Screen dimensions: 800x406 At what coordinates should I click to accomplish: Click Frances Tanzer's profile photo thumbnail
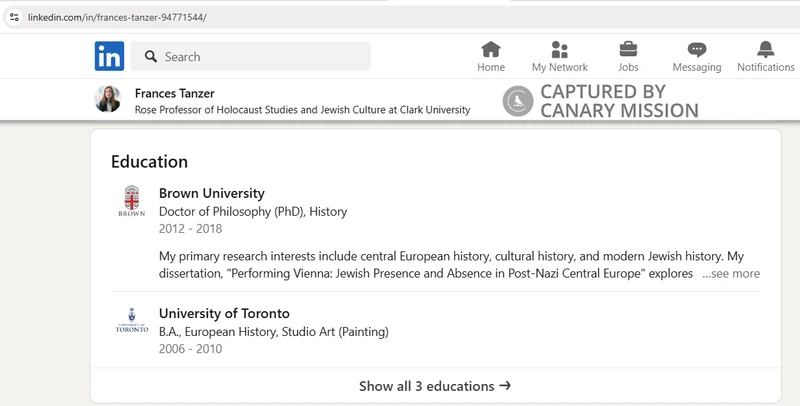(x=108, y=99)
